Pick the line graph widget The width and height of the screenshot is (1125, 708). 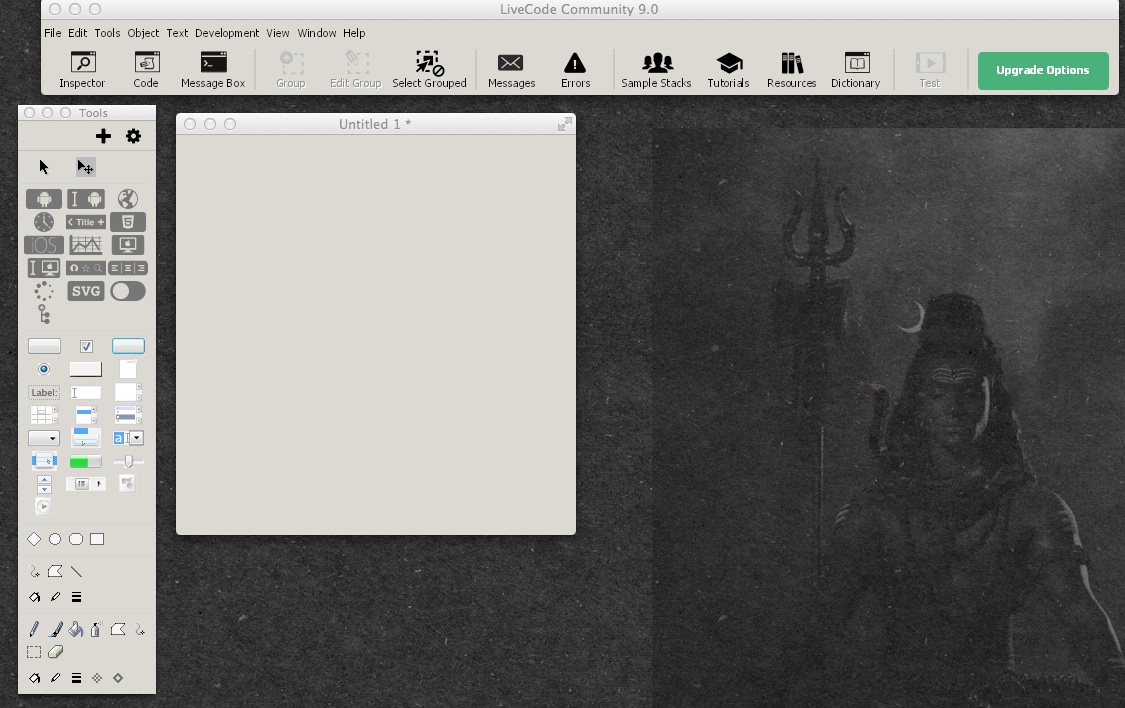point(86,245)
